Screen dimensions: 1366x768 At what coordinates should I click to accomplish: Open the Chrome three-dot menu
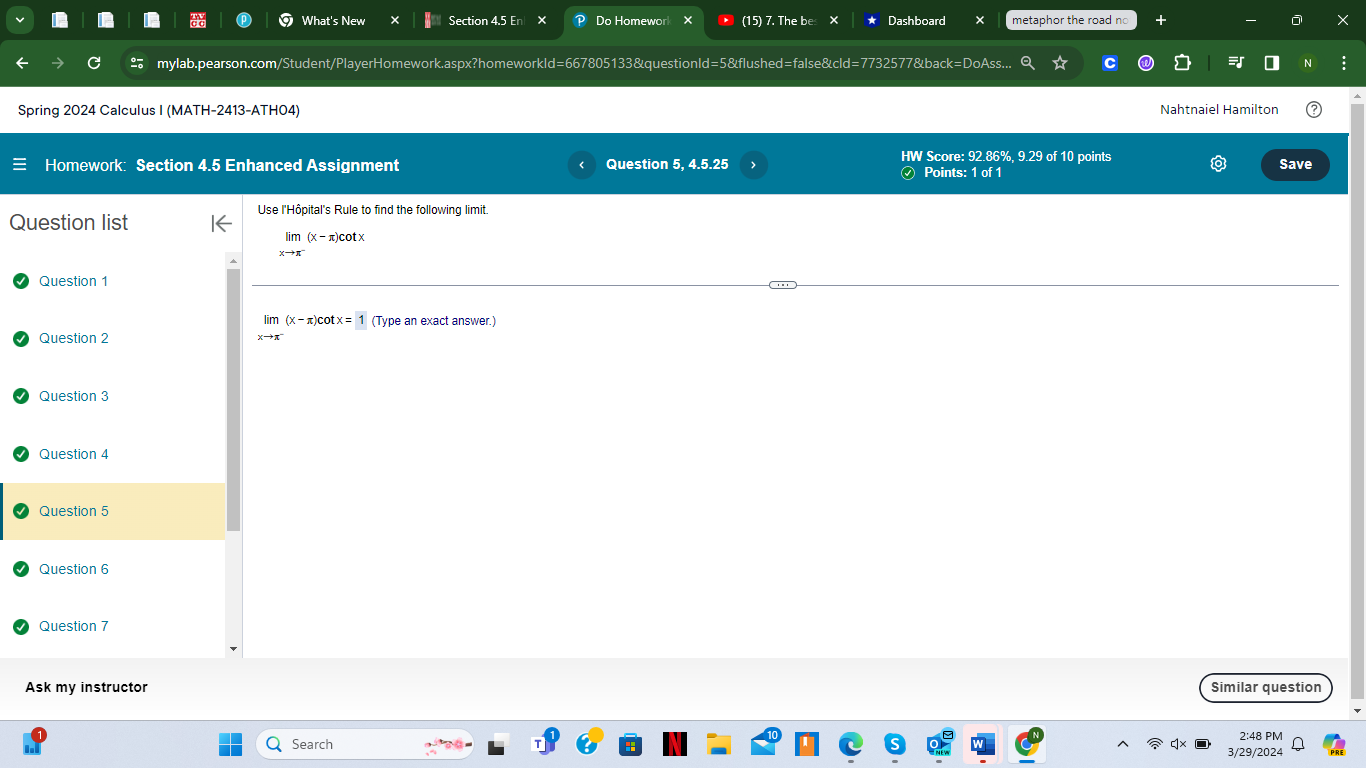tap(1345, 62)
